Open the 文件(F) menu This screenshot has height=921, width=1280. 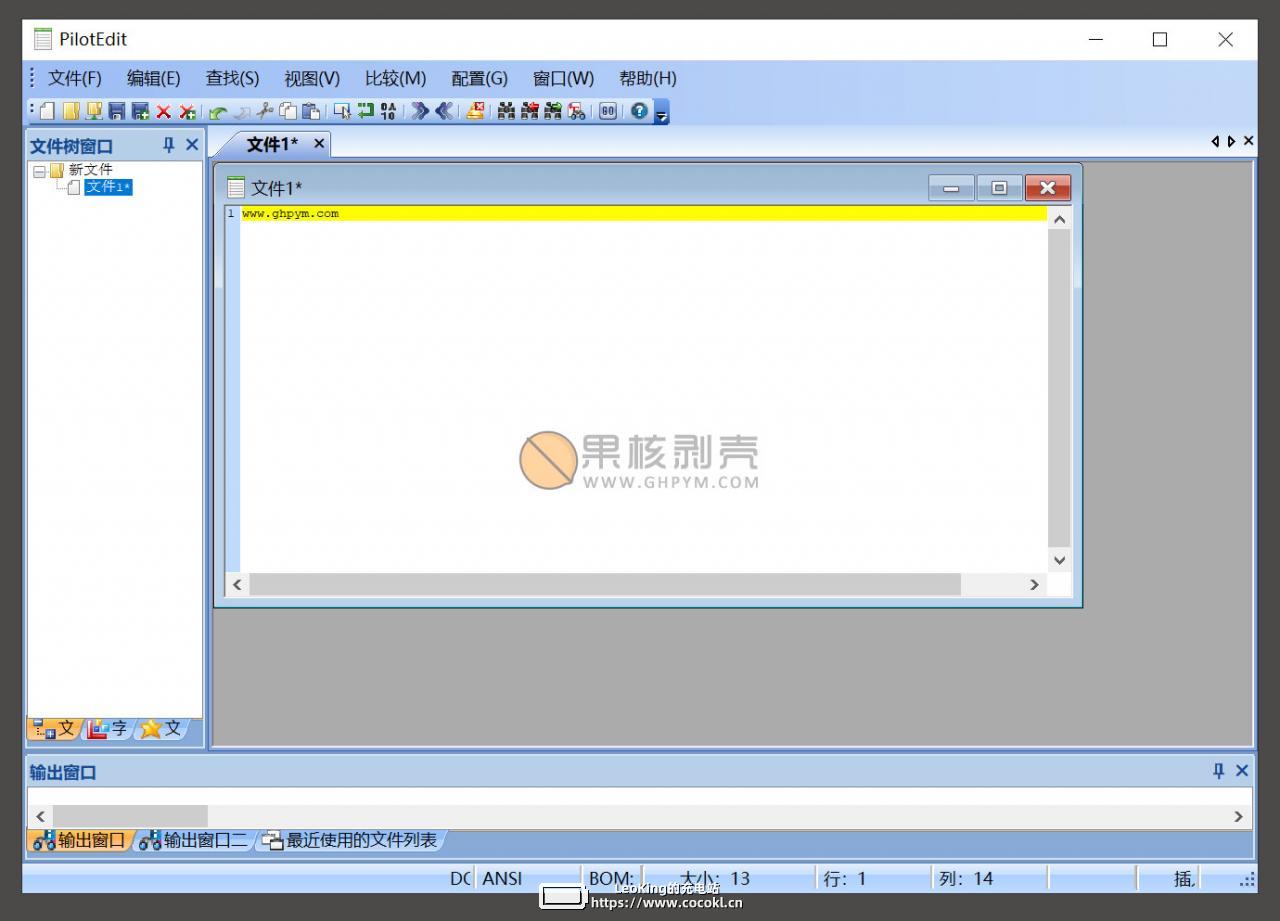coord(75,78)
